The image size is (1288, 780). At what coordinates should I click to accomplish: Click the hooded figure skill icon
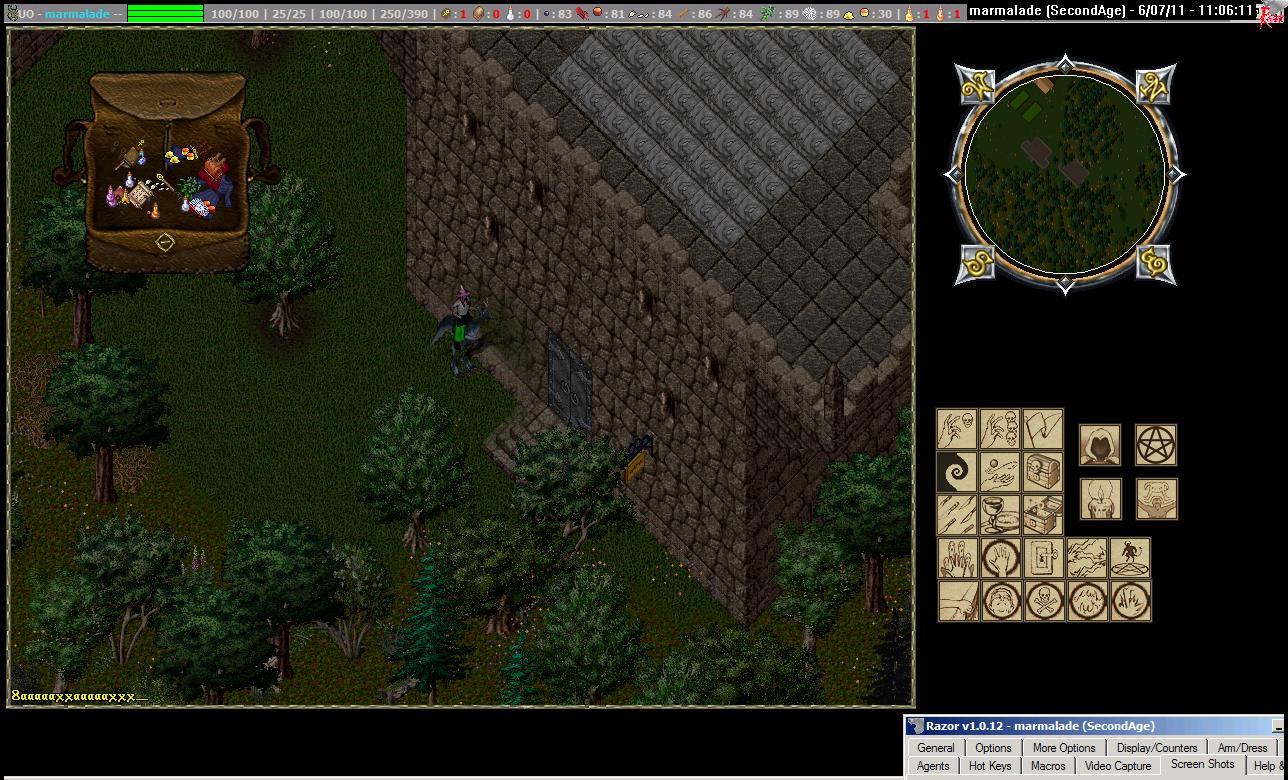tap(1099, 445)
